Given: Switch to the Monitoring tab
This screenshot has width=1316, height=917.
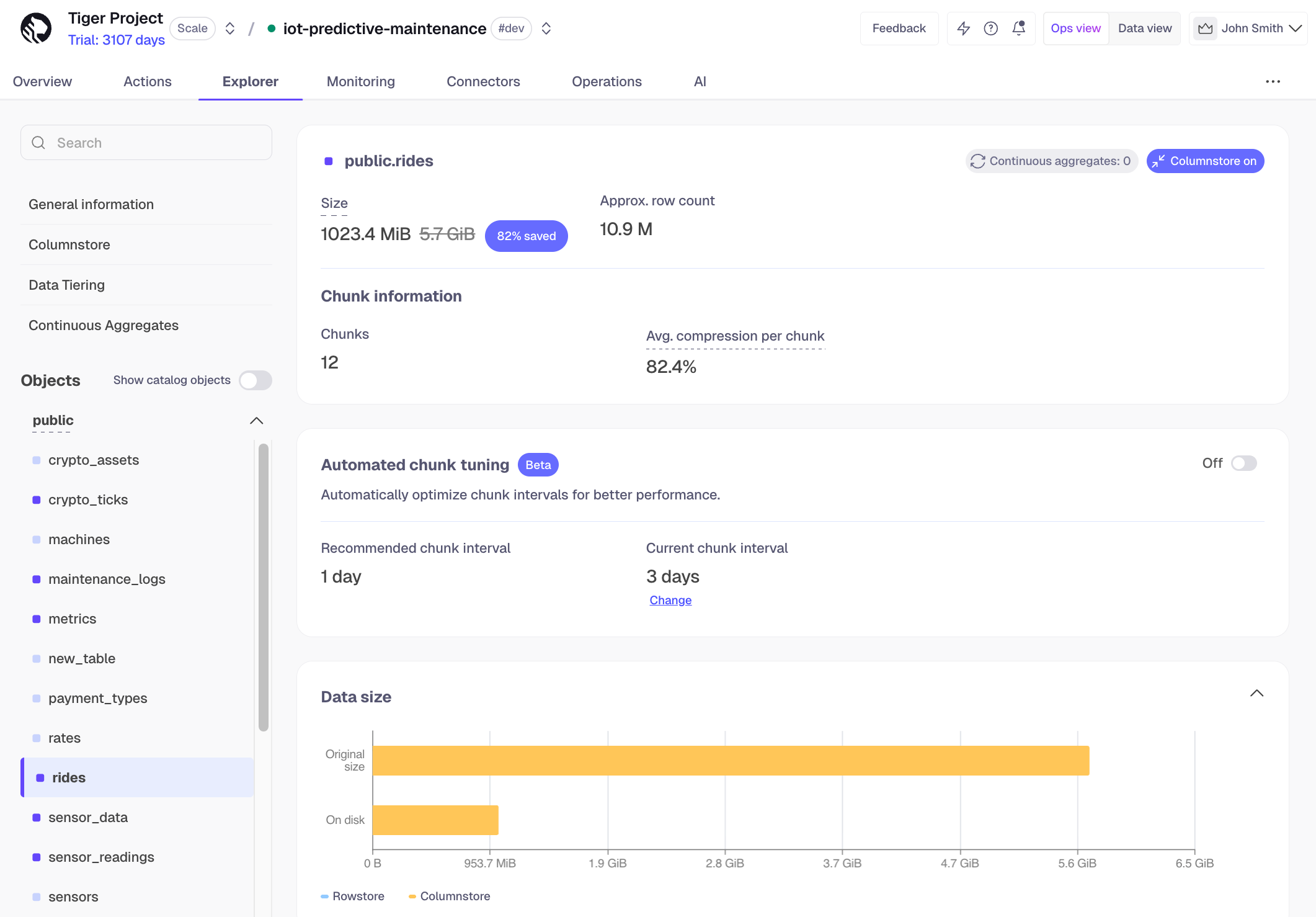Looking at the screenshot, I should point(360,81).
